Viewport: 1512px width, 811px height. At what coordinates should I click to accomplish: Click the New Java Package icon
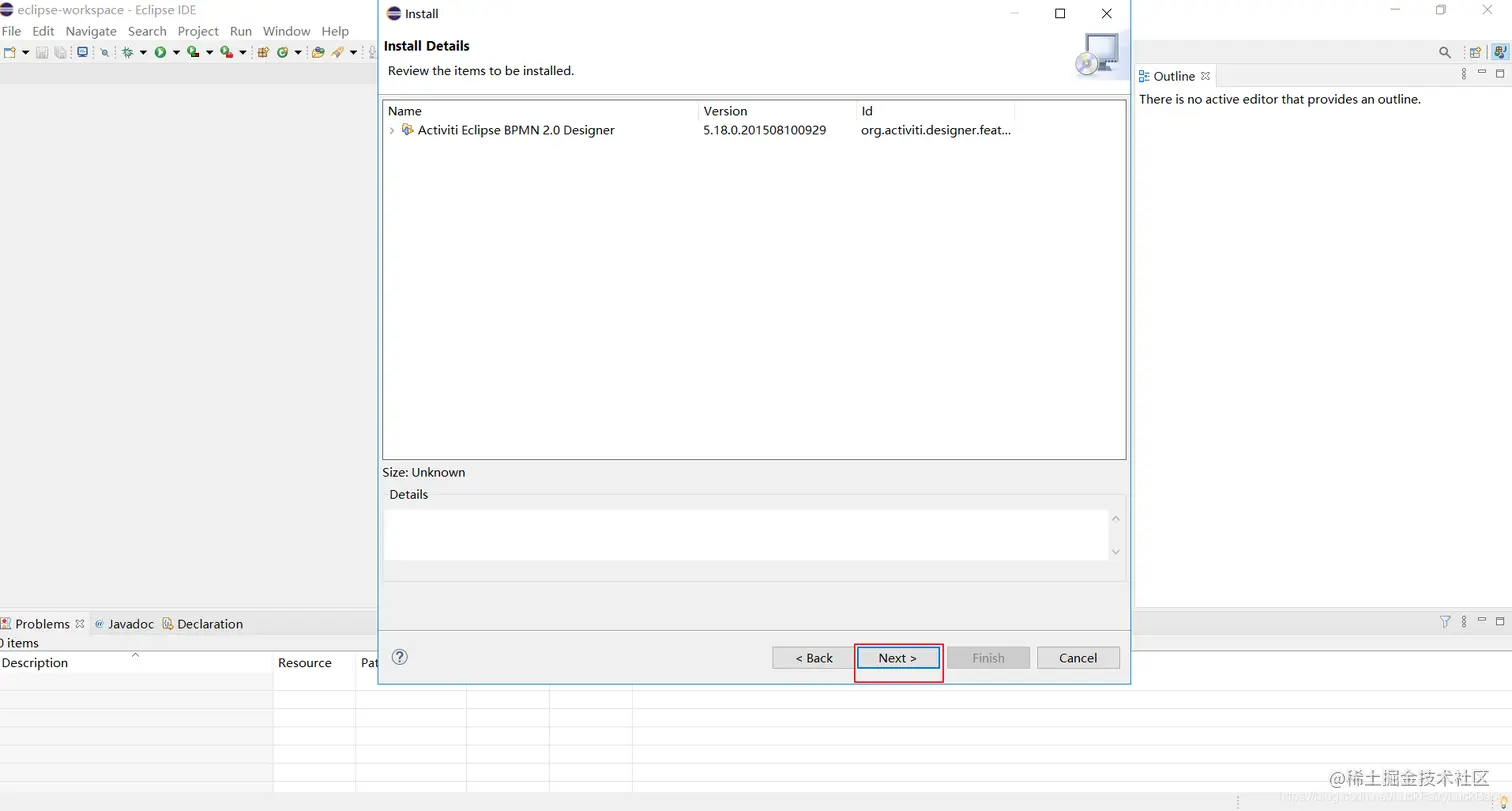pos(263,52)
